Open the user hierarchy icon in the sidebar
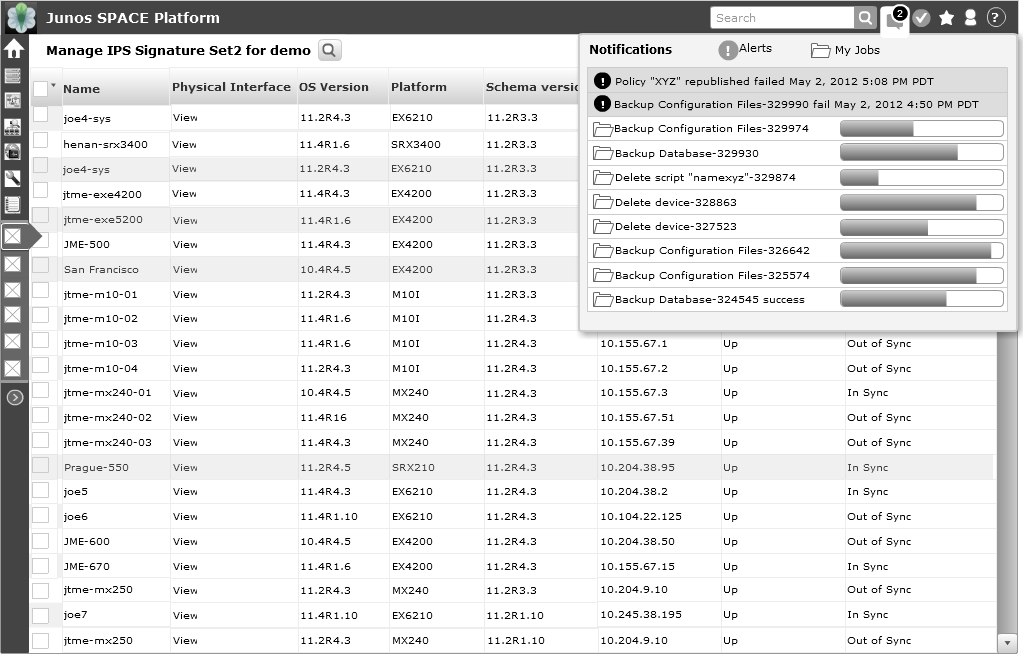The image size is (1023, 654). [12, 127]
